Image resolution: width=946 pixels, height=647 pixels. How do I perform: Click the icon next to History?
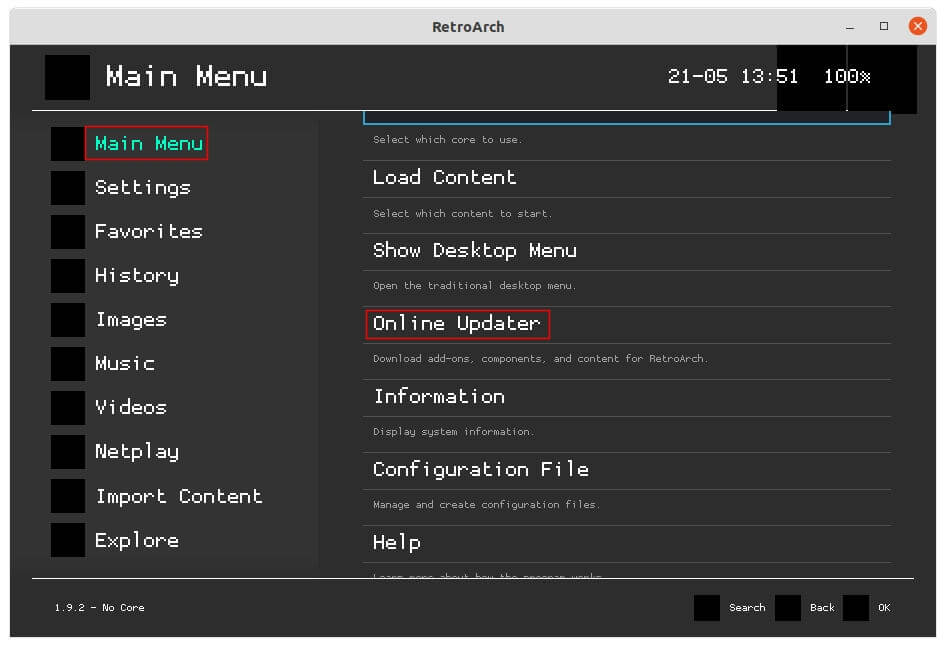coord(68,276)
